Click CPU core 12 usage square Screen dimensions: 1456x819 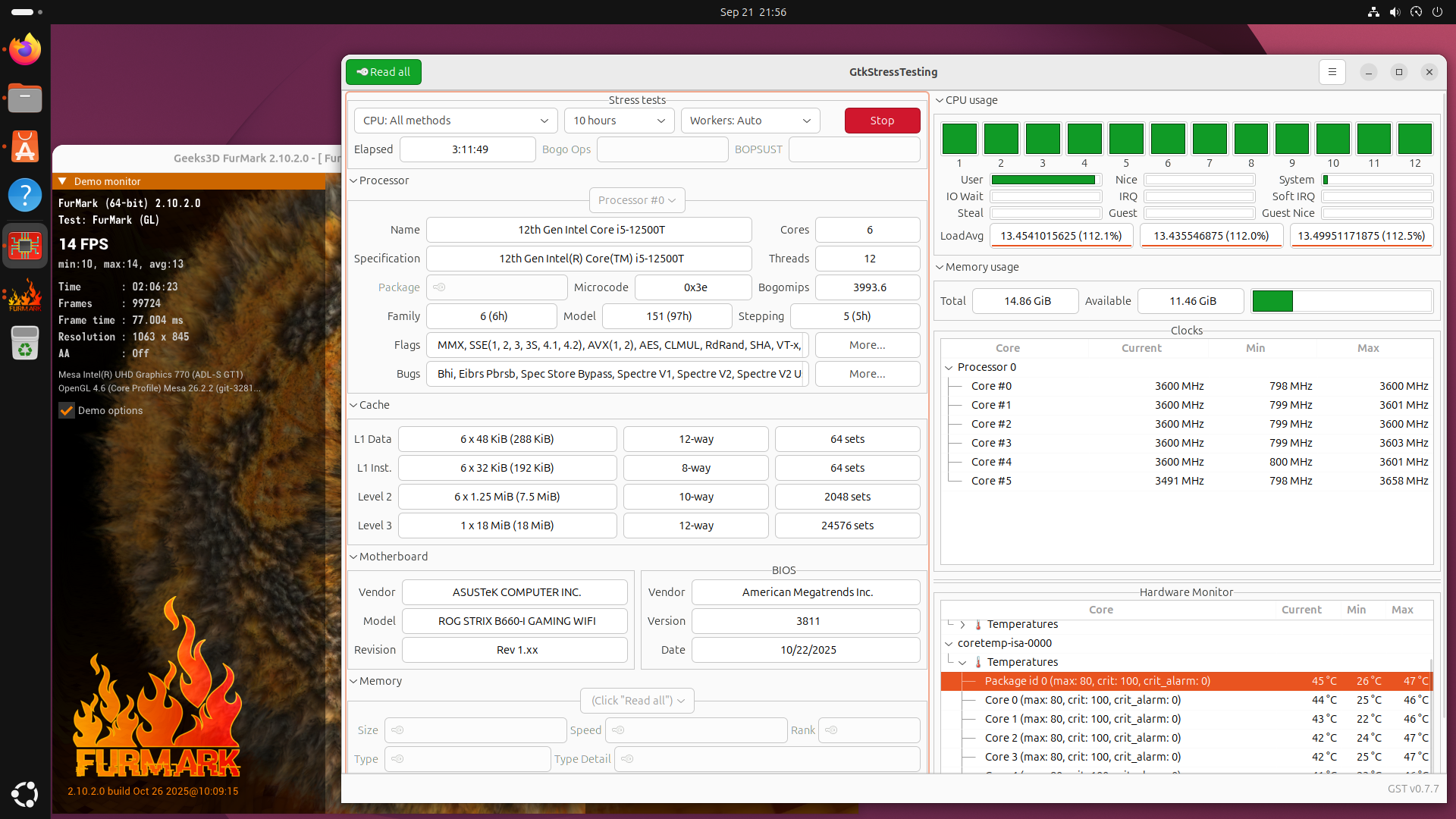tap(1415, 139)
